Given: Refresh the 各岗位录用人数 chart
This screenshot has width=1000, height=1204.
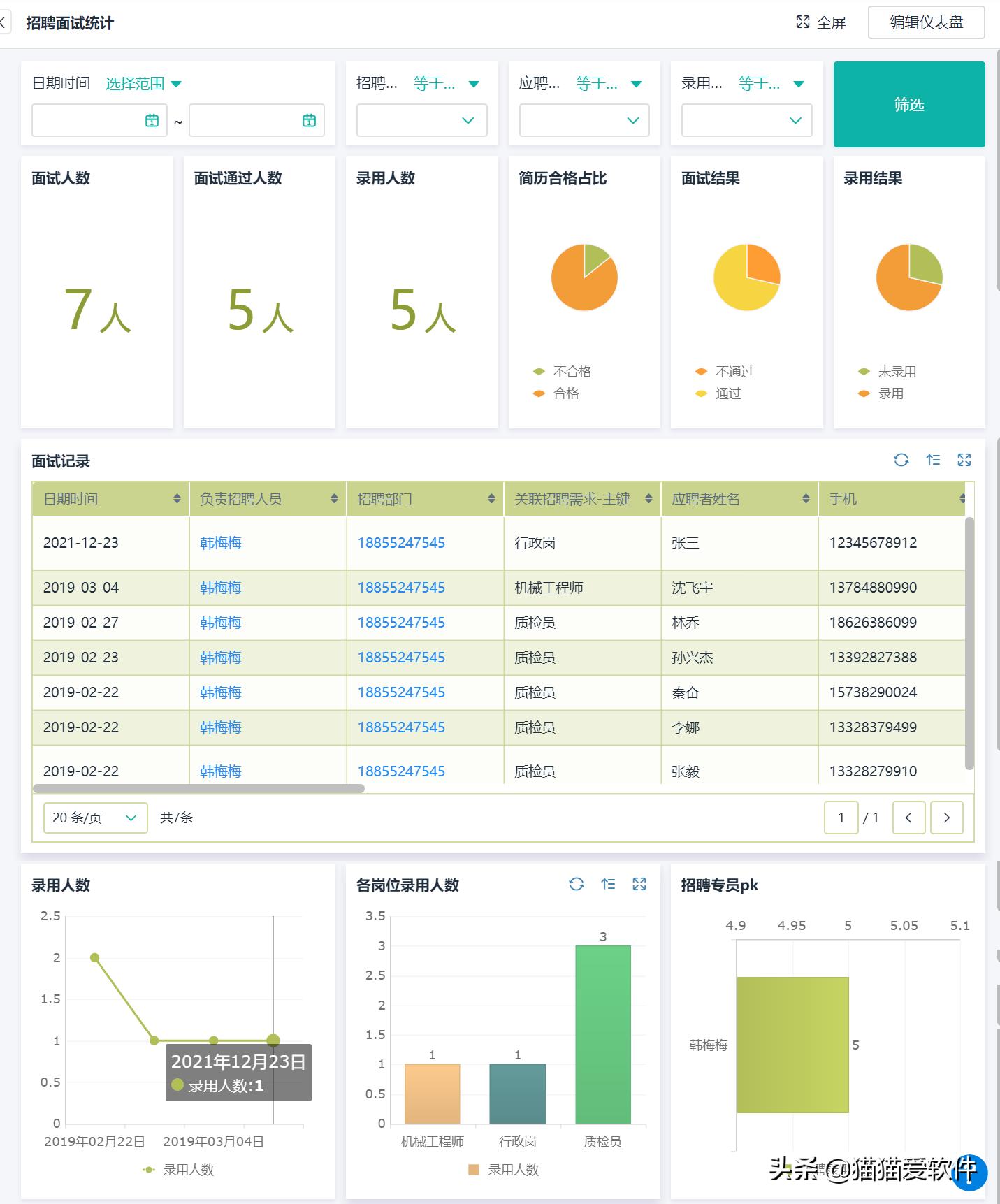Looking at the screenshot, I should [577, 884].
